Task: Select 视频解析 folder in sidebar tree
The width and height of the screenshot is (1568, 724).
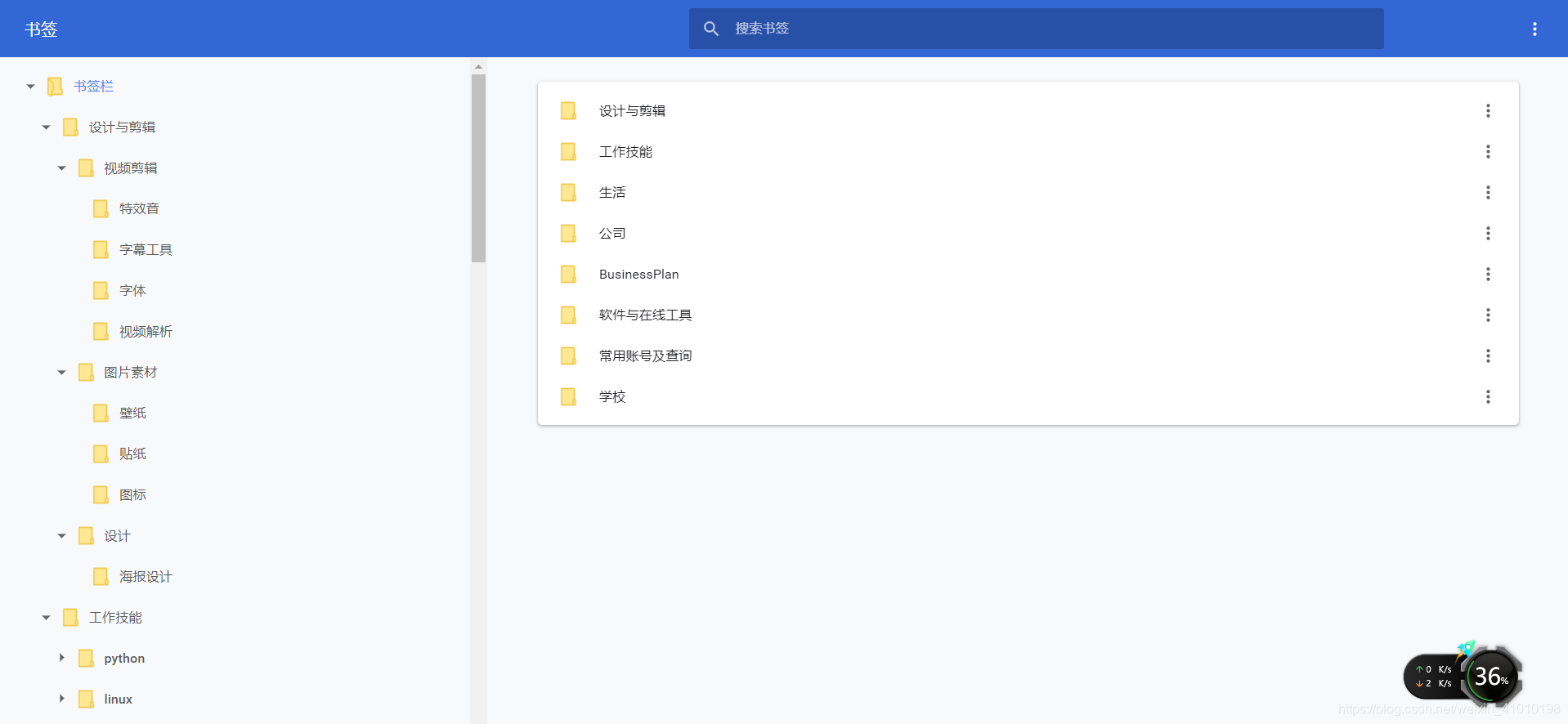Action: pyautogui.click(x=146, y=331)
